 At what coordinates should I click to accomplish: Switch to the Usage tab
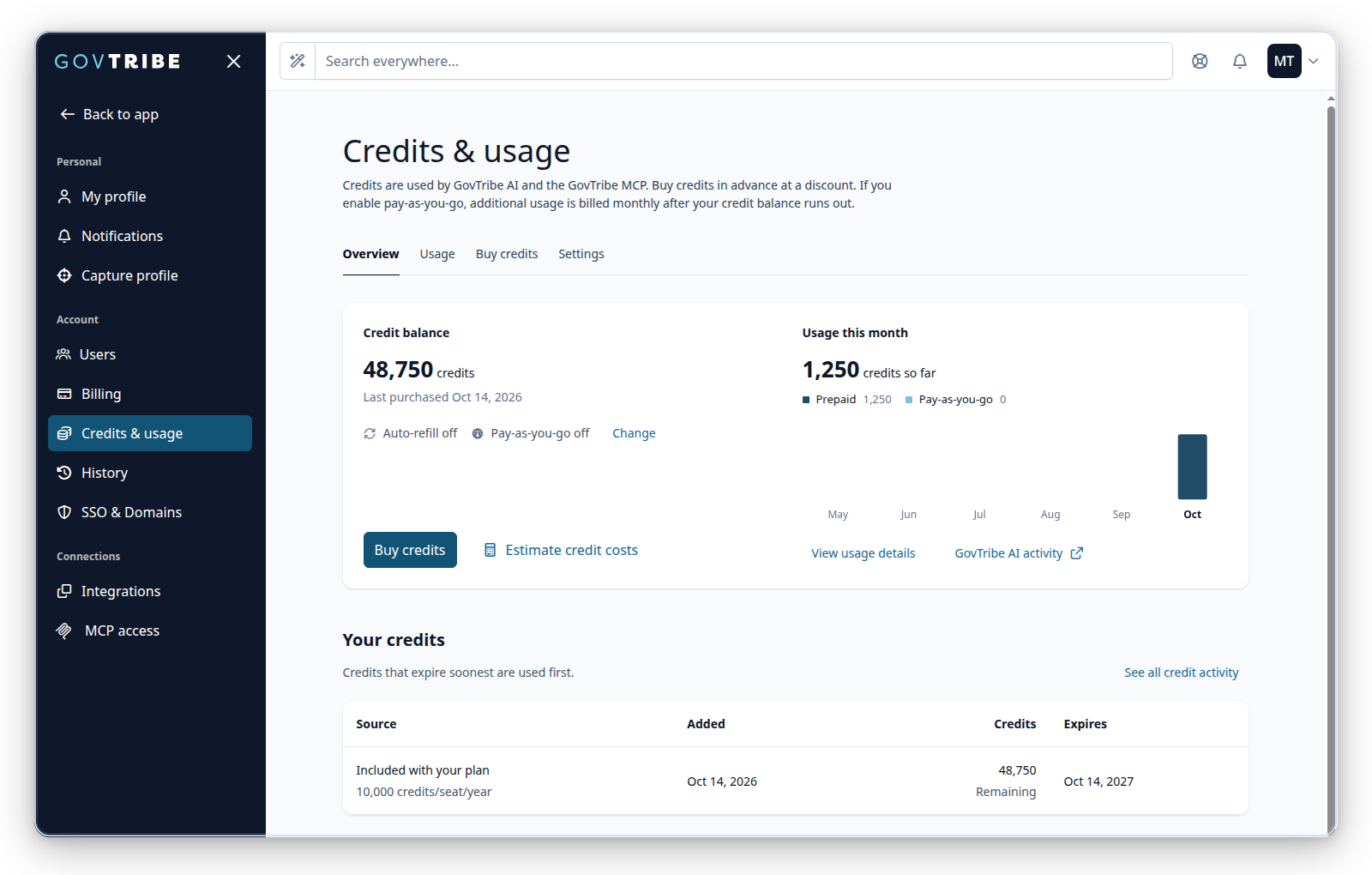click(x=437, y=254)
